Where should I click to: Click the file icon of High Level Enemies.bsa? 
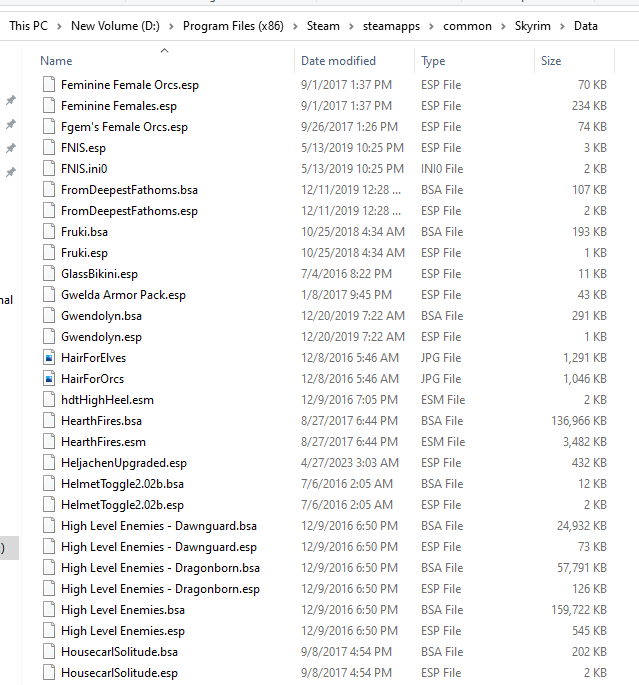49,610
